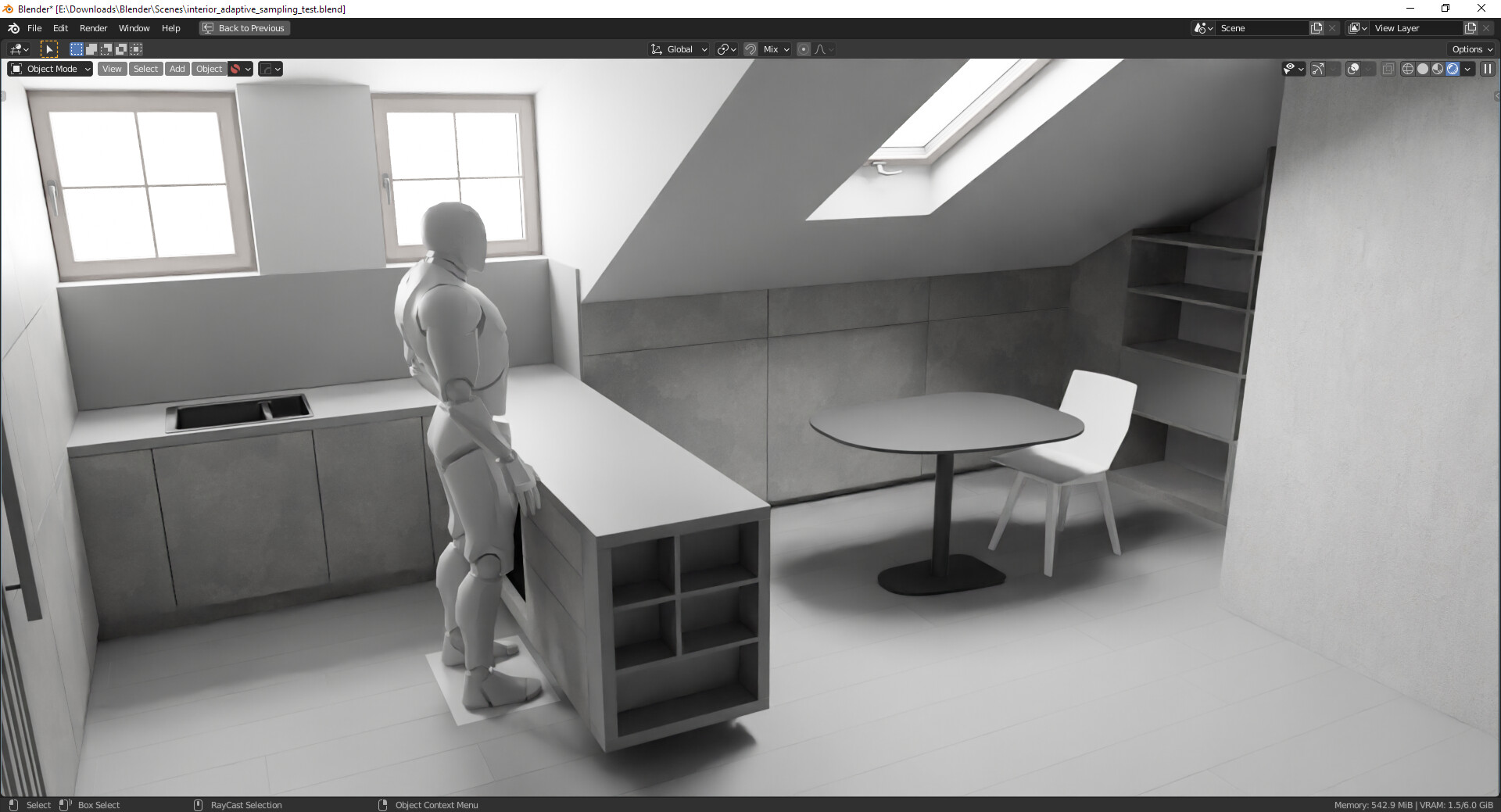This screenshot has height=812, width=1501.
Task: Open the Help menu
Action: tap(170, 28)
